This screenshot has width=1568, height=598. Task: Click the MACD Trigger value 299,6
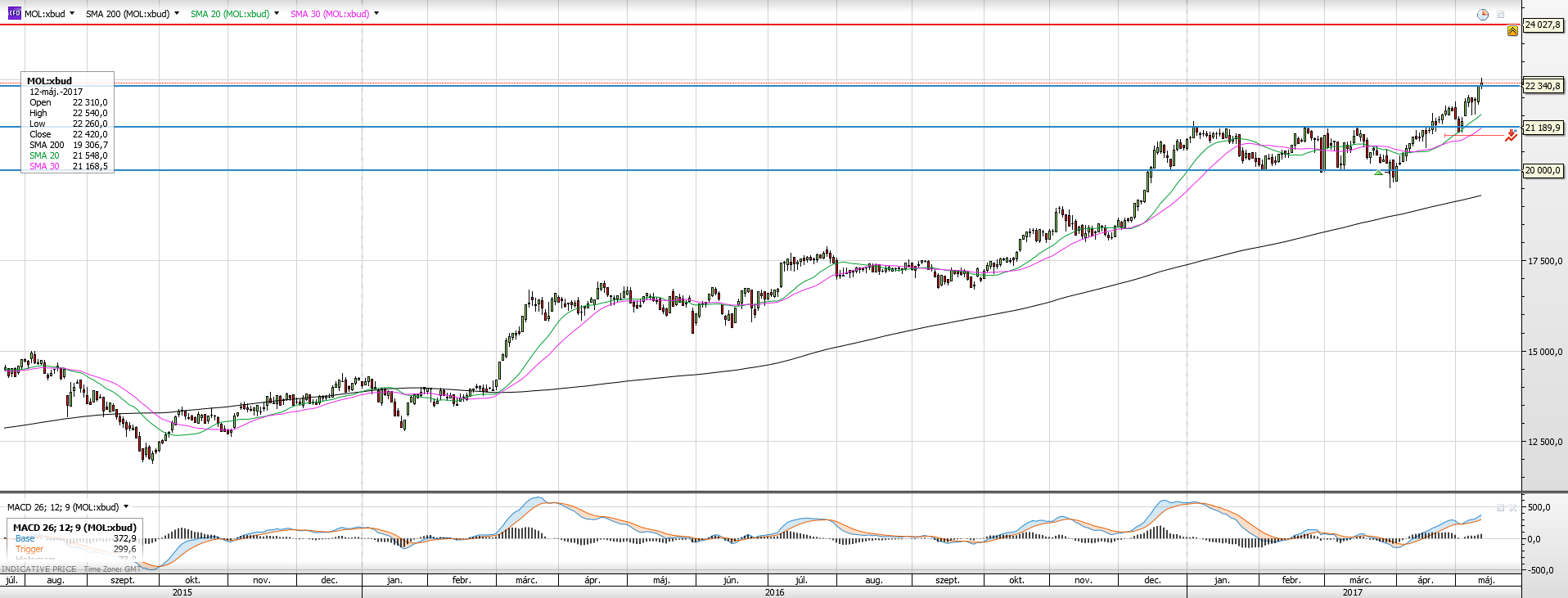[124, 549]
